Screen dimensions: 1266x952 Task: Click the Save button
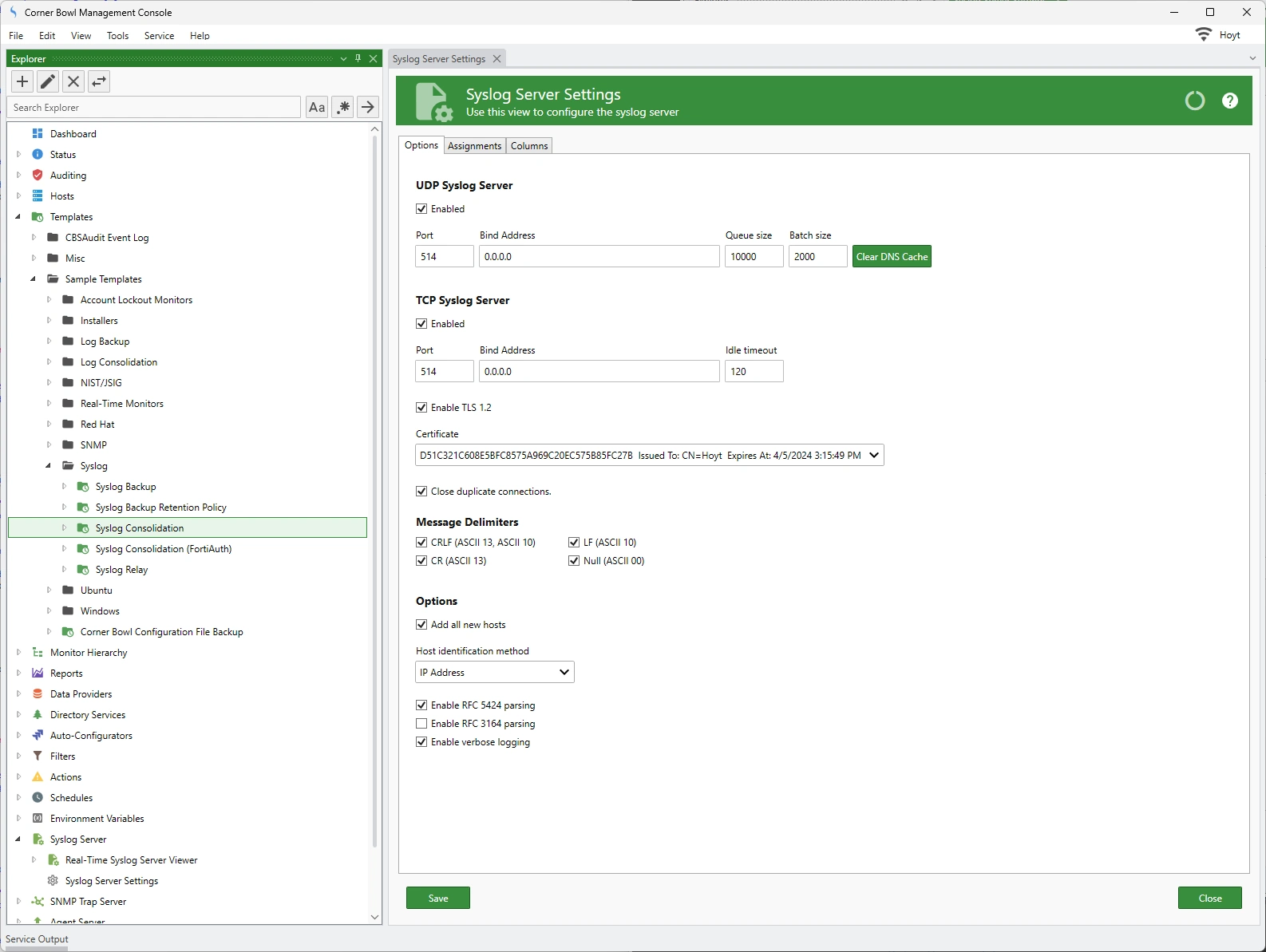click(437, 899)
